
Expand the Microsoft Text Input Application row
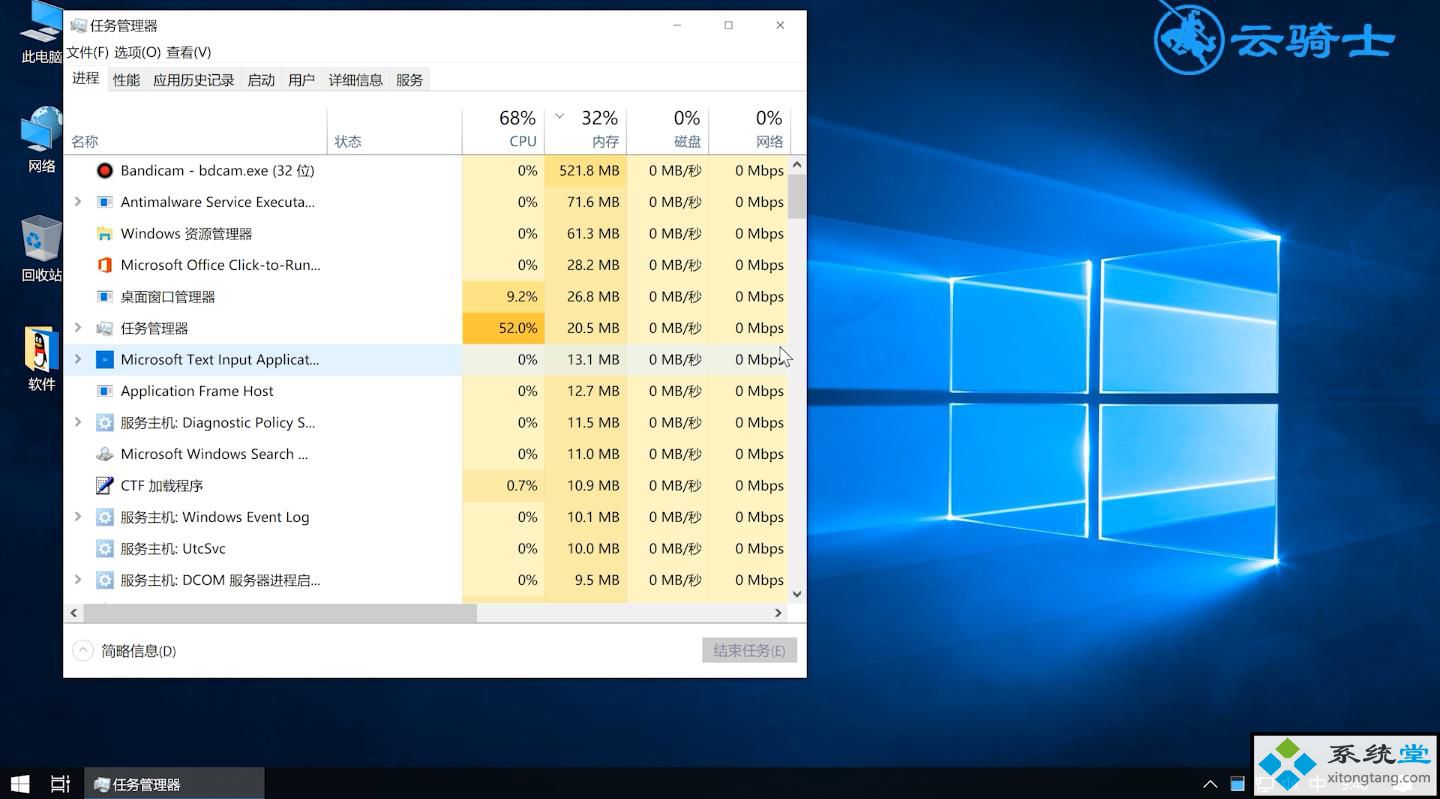point(78,360)
